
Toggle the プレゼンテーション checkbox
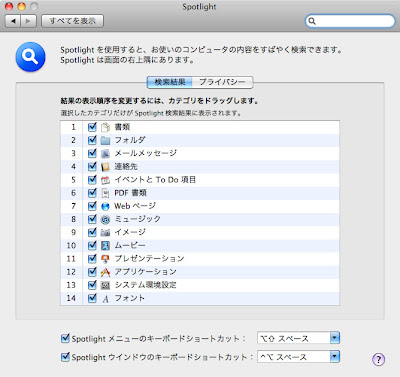tap(92, 258)
